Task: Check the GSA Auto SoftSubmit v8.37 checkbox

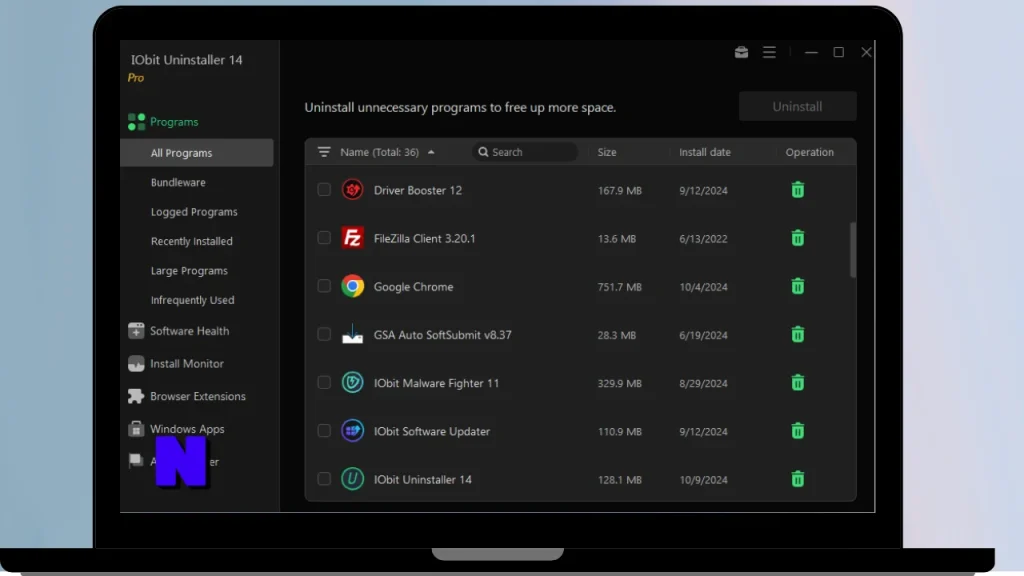Action: [x=324, y=334]
